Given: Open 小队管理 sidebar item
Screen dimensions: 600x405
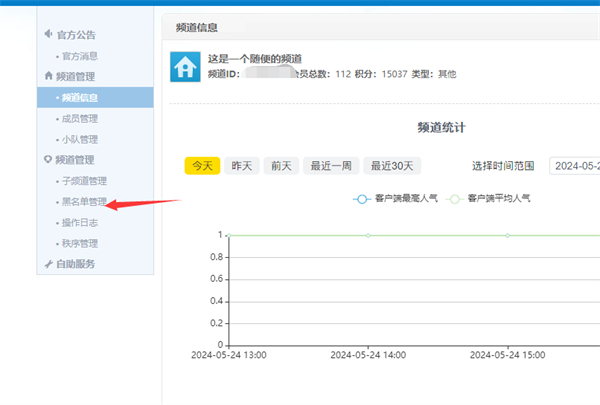Looking at the screenshot, I should click(x=80, y=139).
